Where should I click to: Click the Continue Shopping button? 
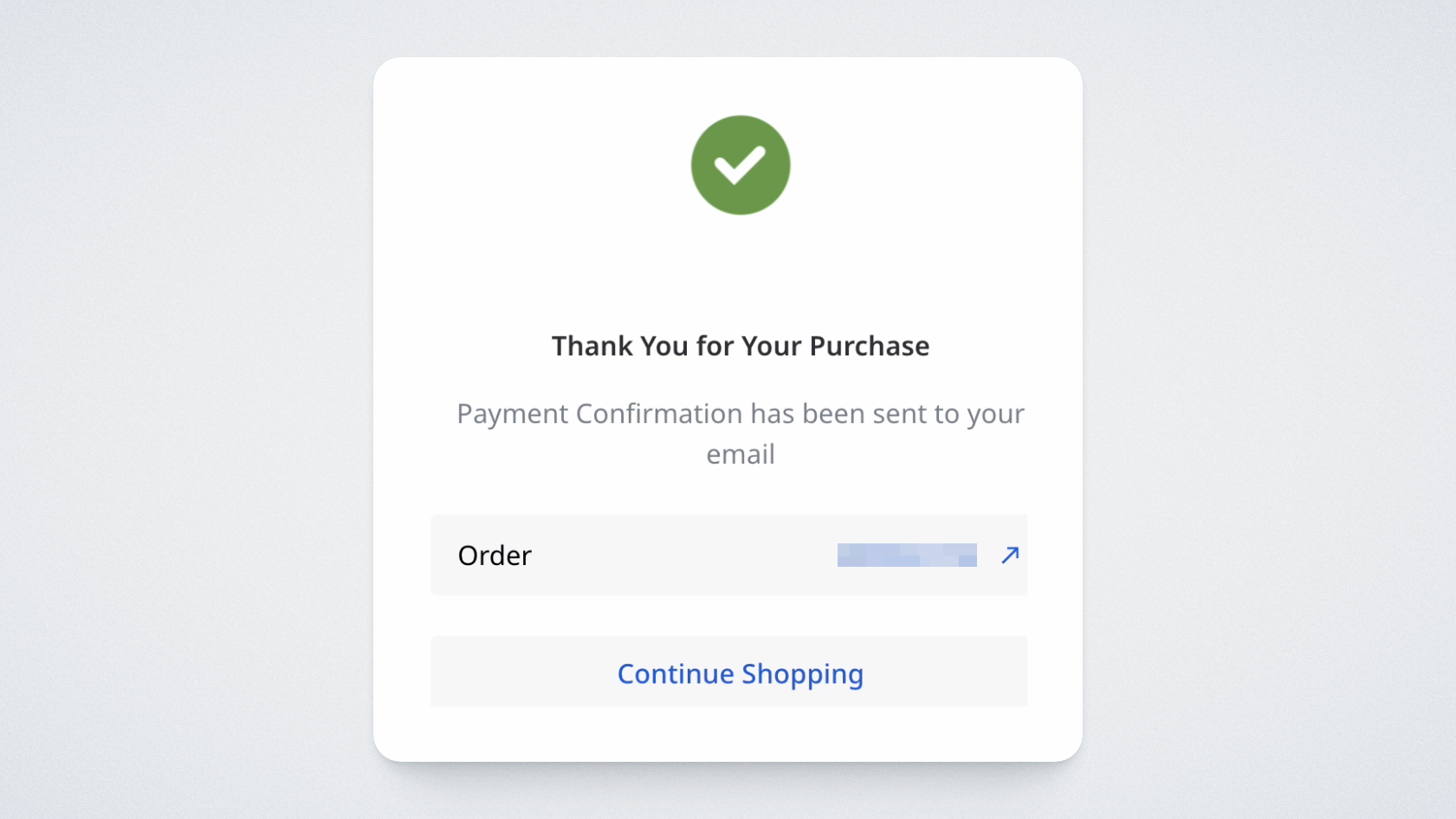coord(728,672)
